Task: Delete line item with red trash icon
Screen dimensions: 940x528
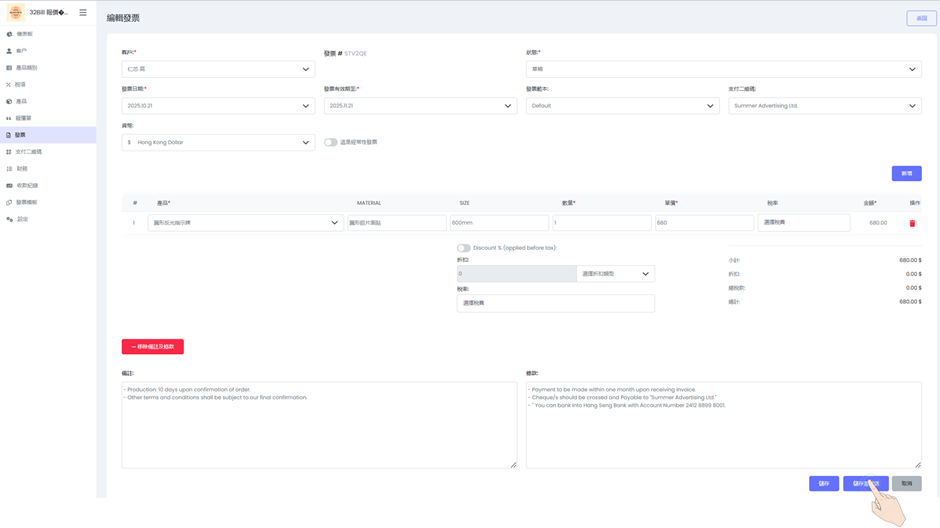Action: (912, 223)
